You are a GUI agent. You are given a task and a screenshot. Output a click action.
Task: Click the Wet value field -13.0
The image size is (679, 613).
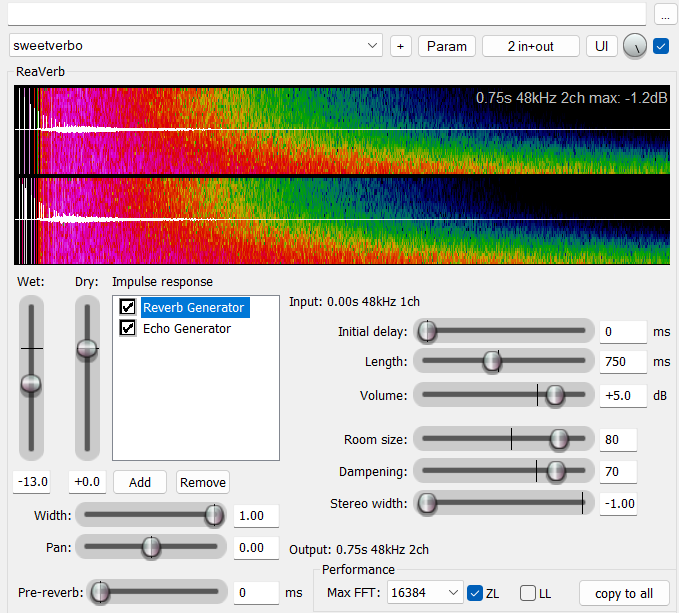coord(32,481)
